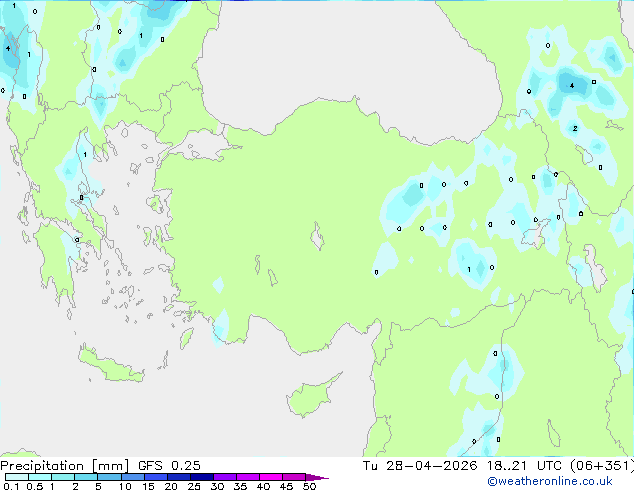The image size is (634, 490).
Task: Click the Black Sea area on map
Action: click(350, 50)
